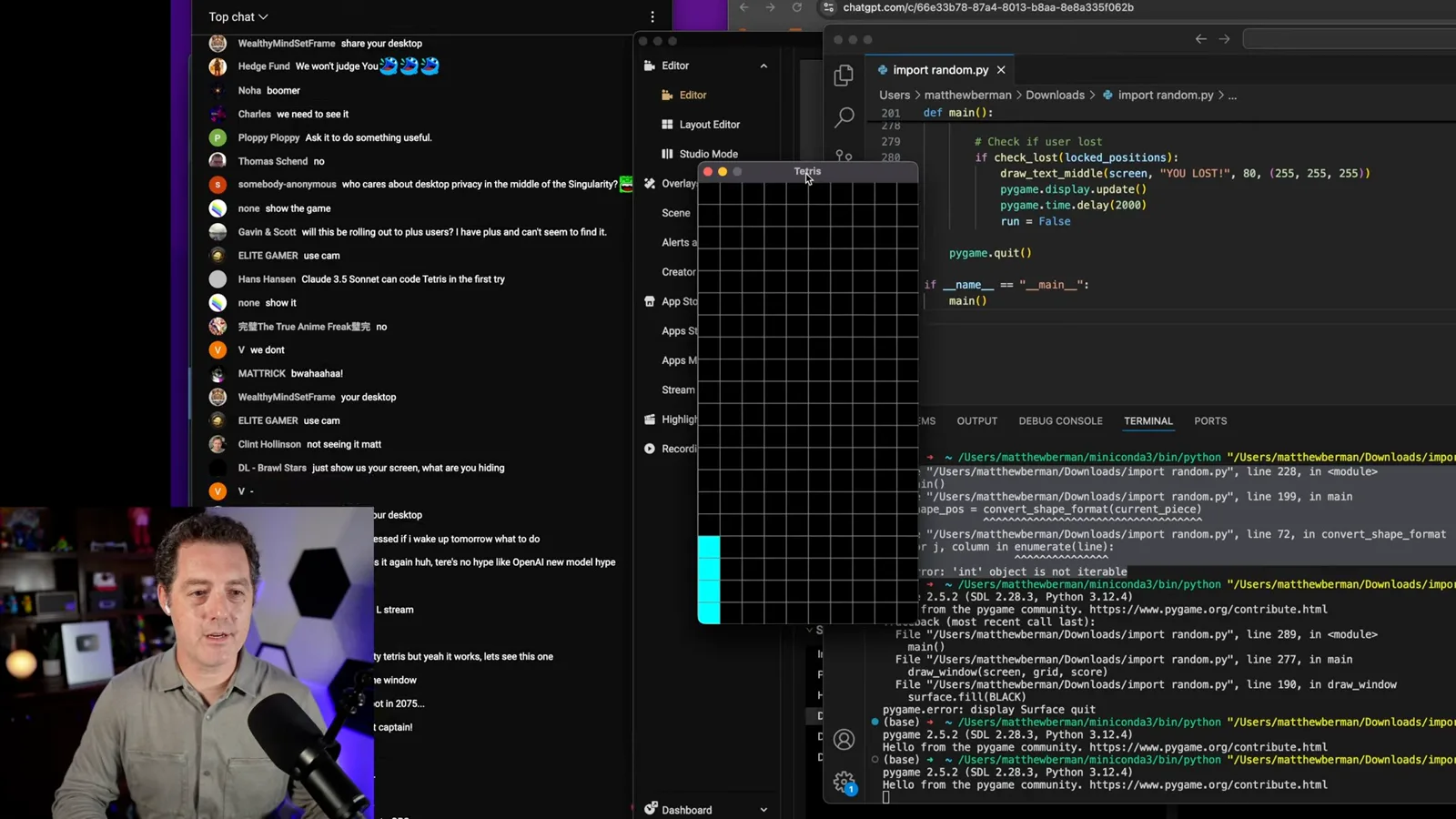This screenshot has width=1456, height=819.
Task: Close the import random.py tab
Action: (1001, 70)
